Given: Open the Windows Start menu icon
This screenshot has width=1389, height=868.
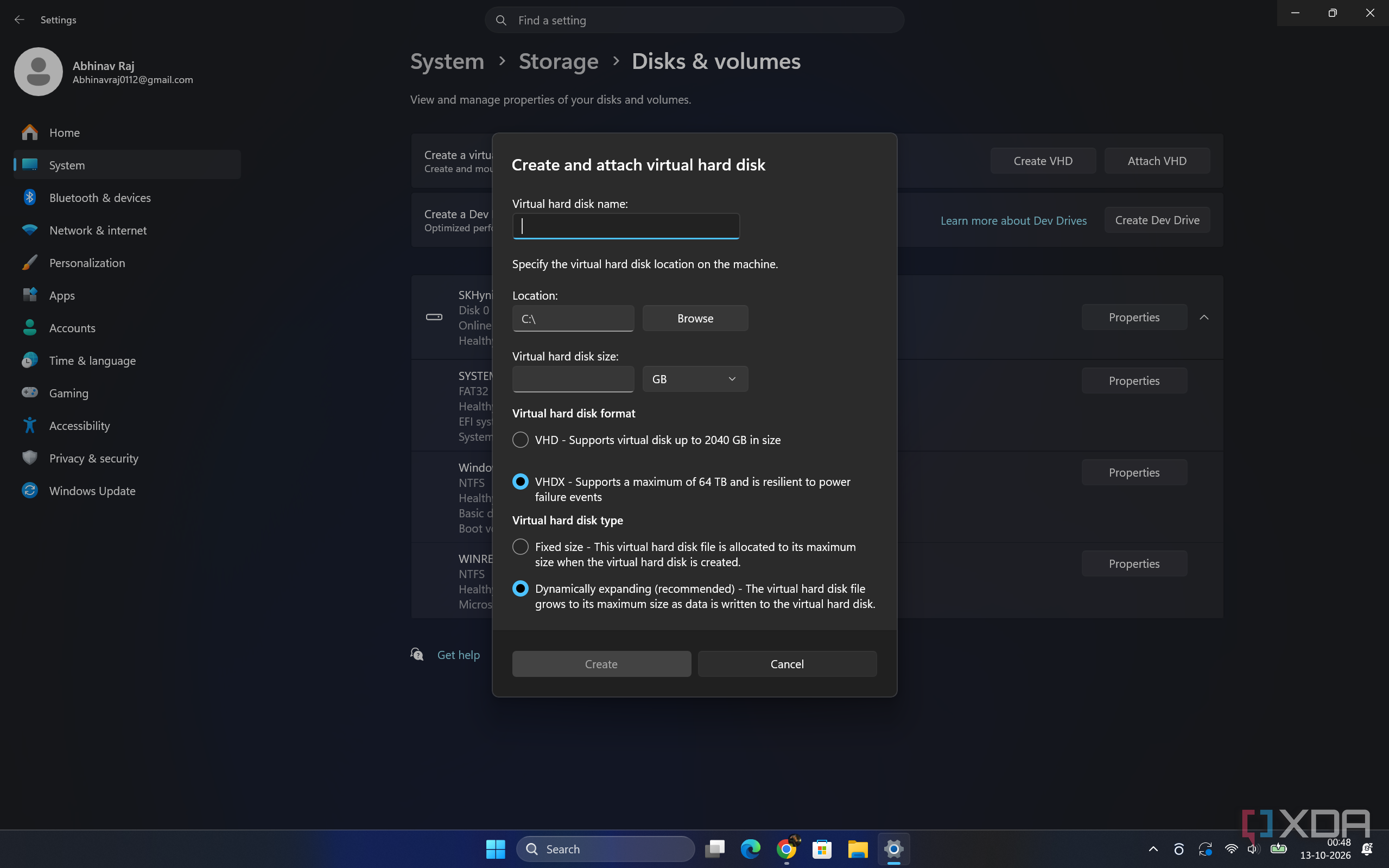Looking at the screenshot, I should (x=496, y=849).
